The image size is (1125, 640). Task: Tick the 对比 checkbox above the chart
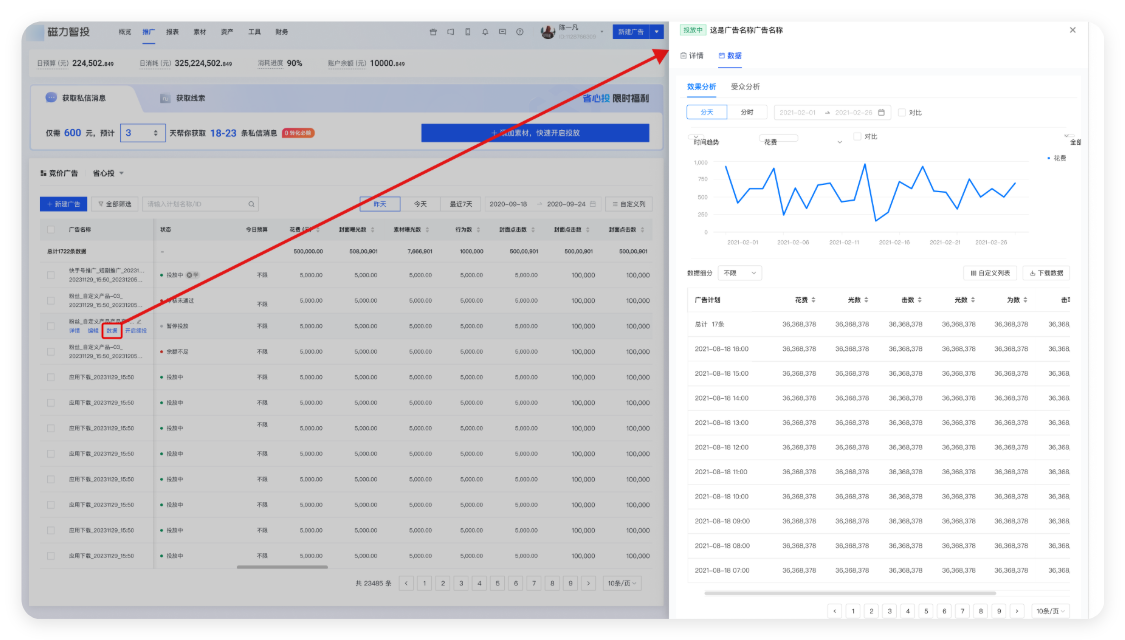coord(857,136)
